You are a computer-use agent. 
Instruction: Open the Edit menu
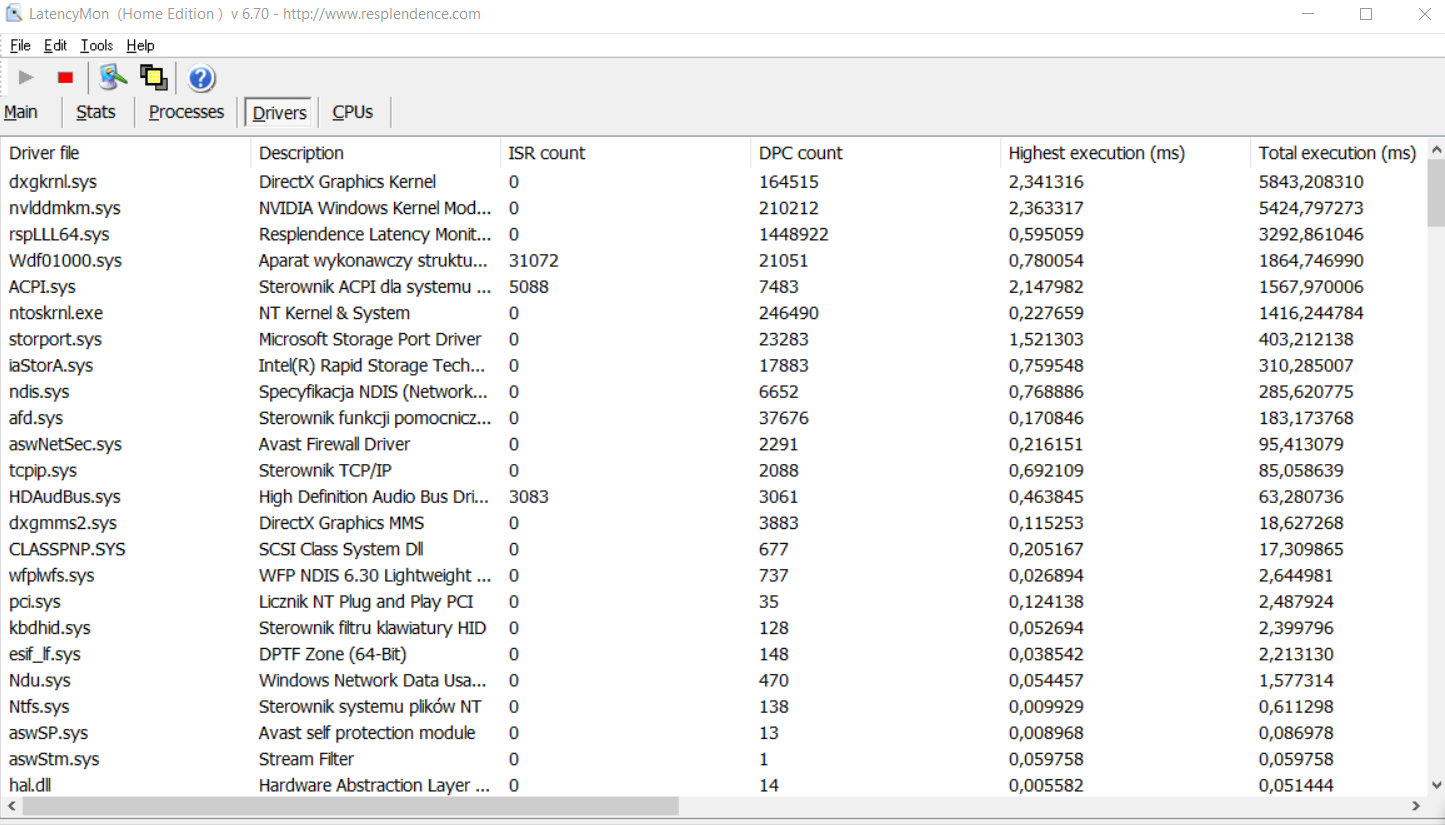pyautogui.click(x=55, y=45)
